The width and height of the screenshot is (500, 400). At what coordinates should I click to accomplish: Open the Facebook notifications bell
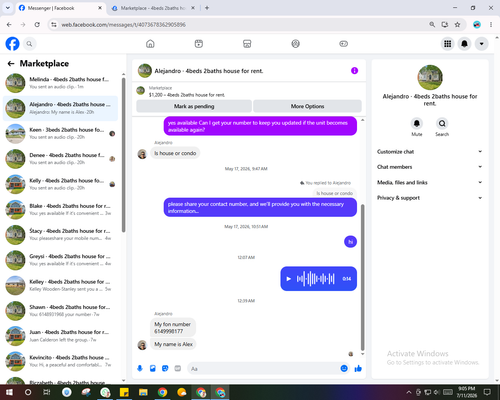[464, 44]
